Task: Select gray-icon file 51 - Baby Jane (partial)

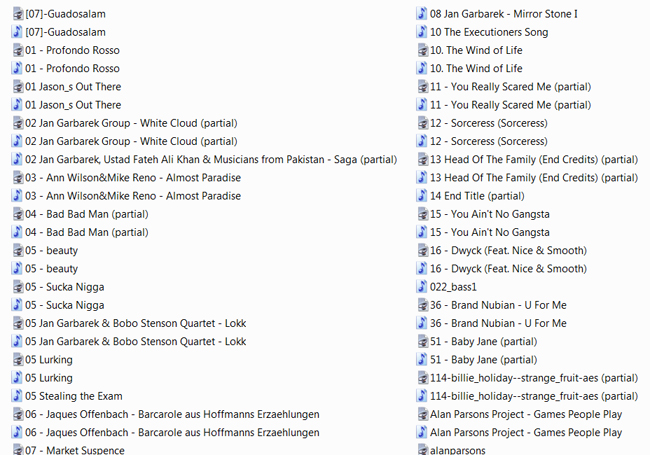Action: [477, 342]
